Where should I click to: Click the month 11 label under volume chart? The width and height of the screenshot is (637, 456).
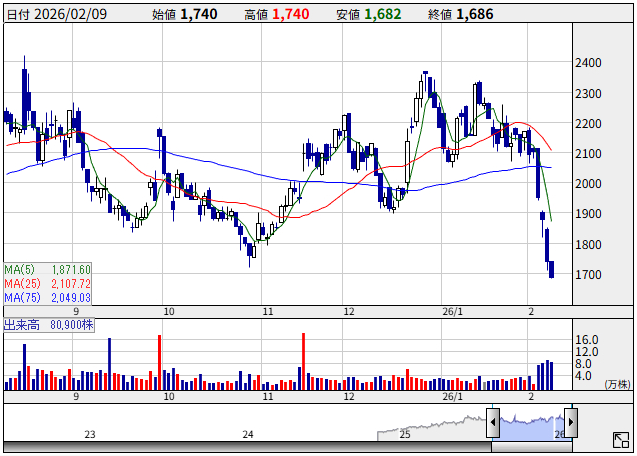(x=268, y=396)
